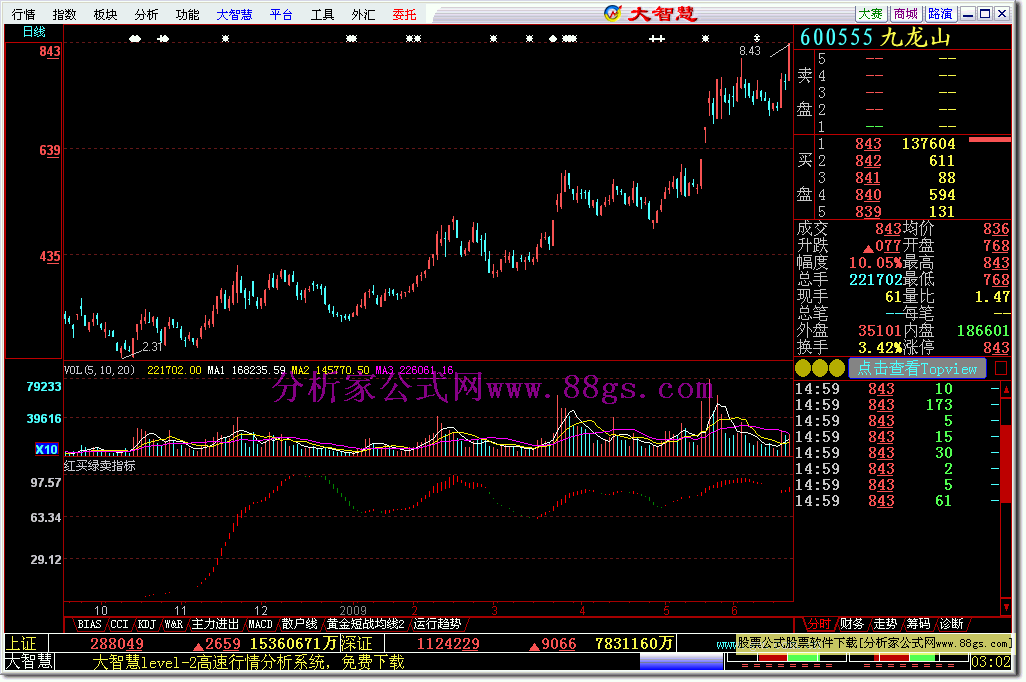1026x682 pixels.
Task: Click buy level 1 volume 137604
Action: tap(929, 144)
